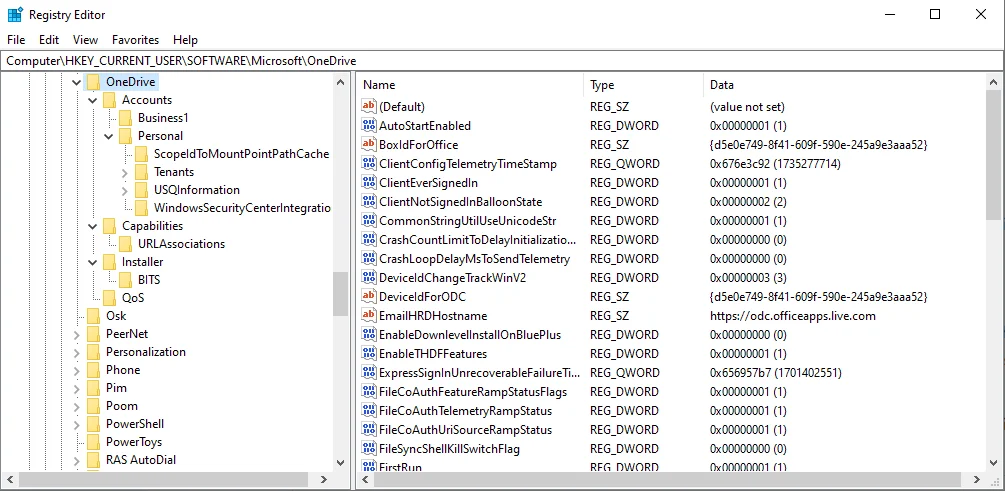Sort values by the Data column header
This screenshot has width=1005, height=491.
tap(843, 85)
